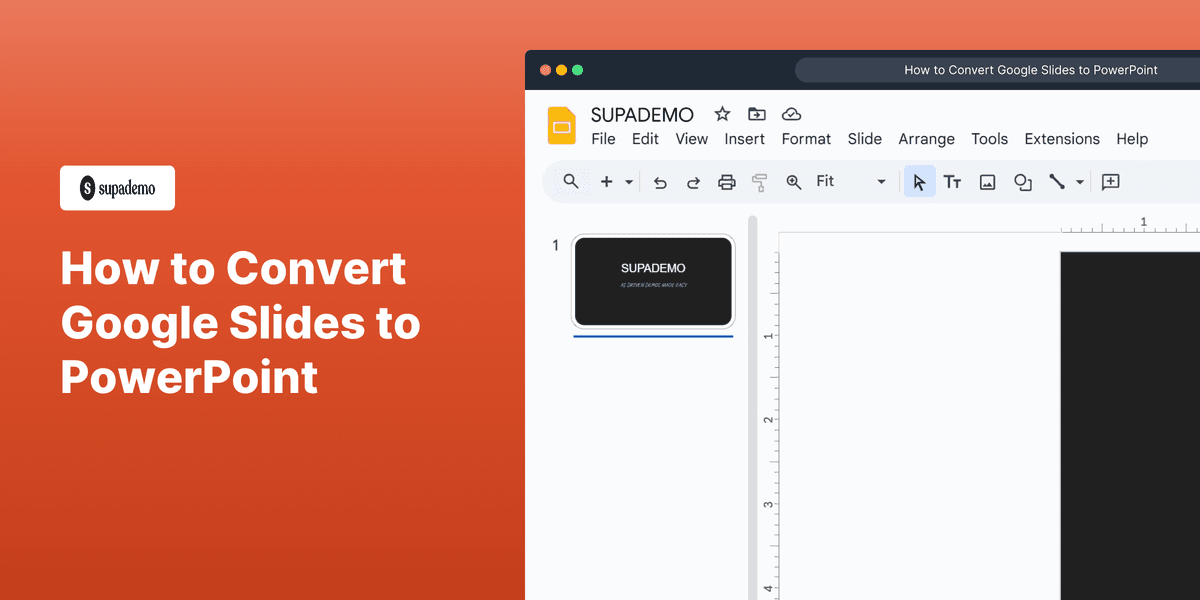Open the Extensions menu
The image size is (1200, 600).
tap(1062, 139)
